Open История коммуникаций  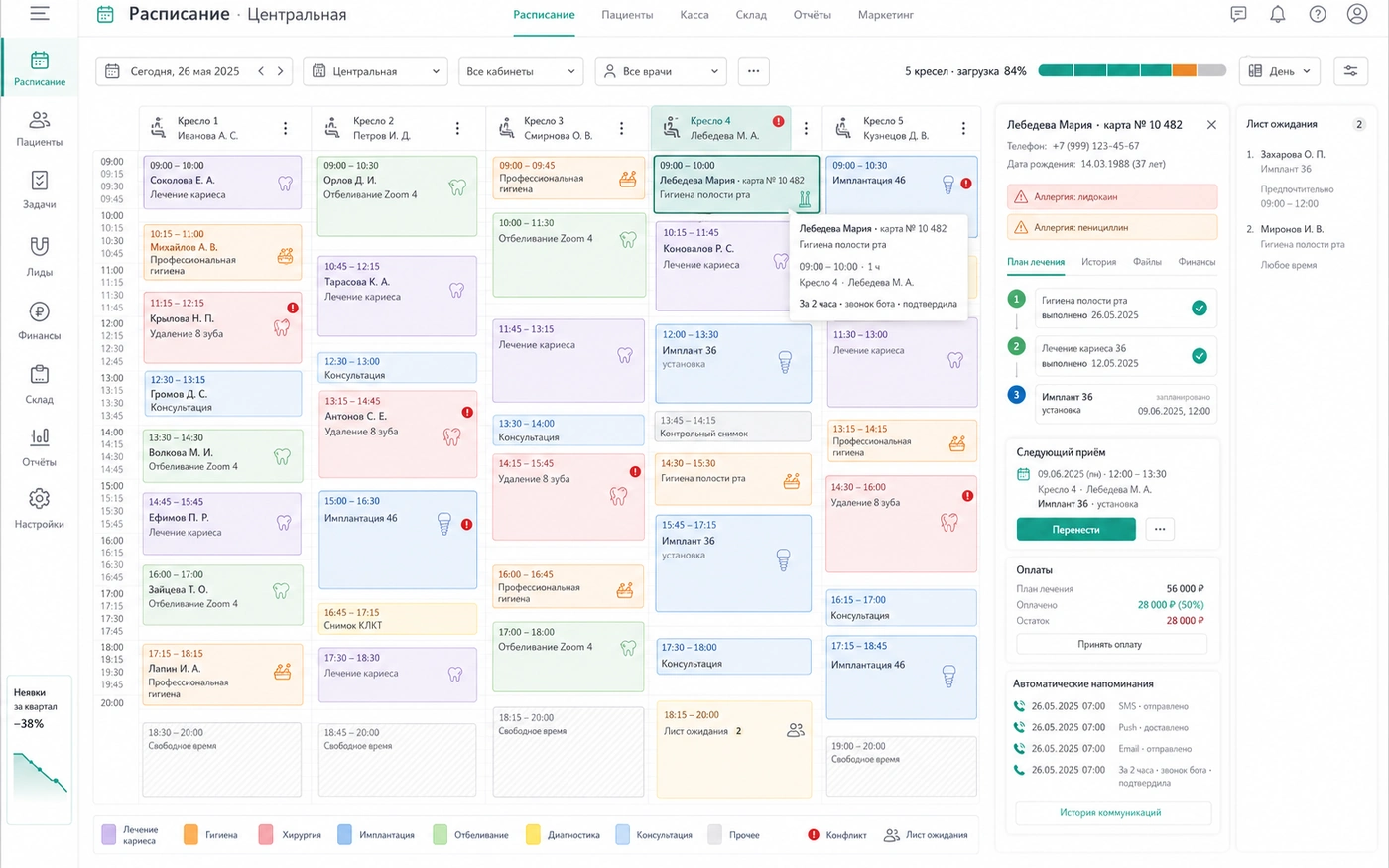(x=1113, y=812)
